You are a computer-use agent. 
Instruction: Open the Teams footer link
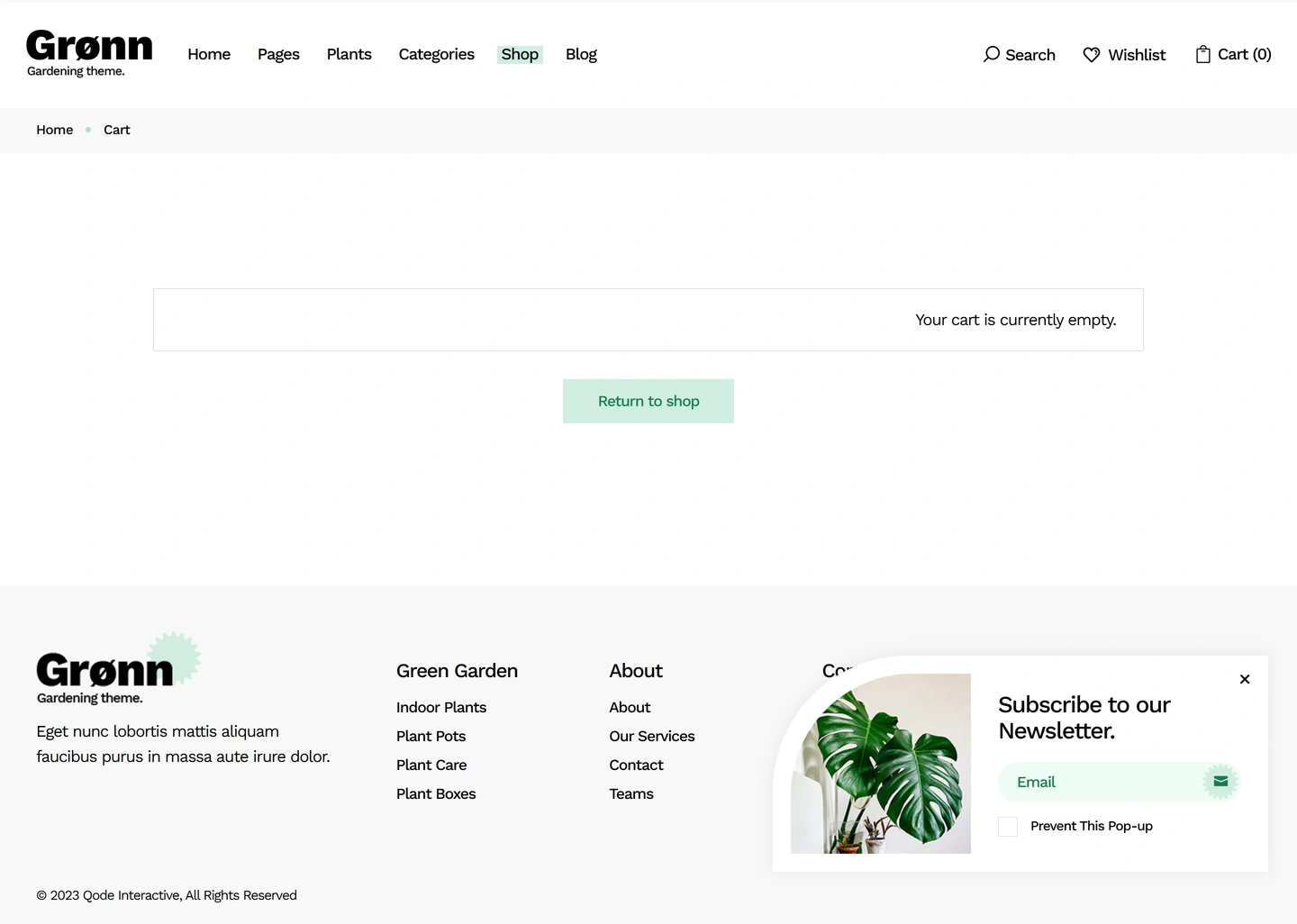tap(631, 794)
